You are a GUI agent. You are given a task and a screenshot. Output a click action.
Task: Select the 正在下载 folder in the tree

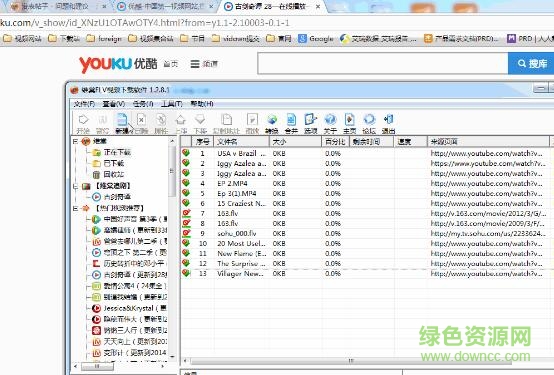[x=112, y=152]
